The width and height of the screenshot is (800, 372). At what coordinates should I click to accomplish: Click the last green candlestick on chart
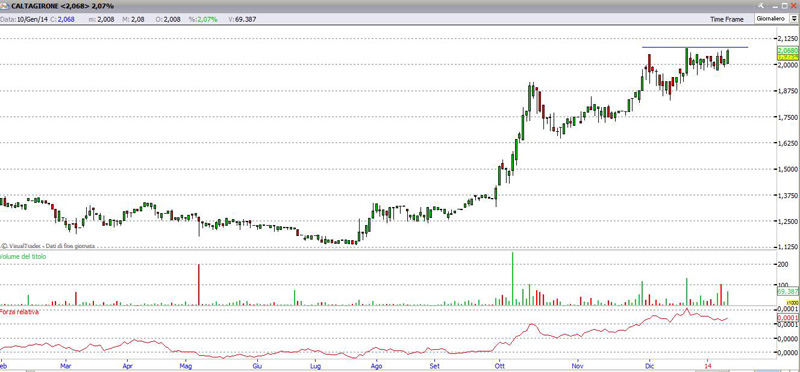(x=728, y=57)
